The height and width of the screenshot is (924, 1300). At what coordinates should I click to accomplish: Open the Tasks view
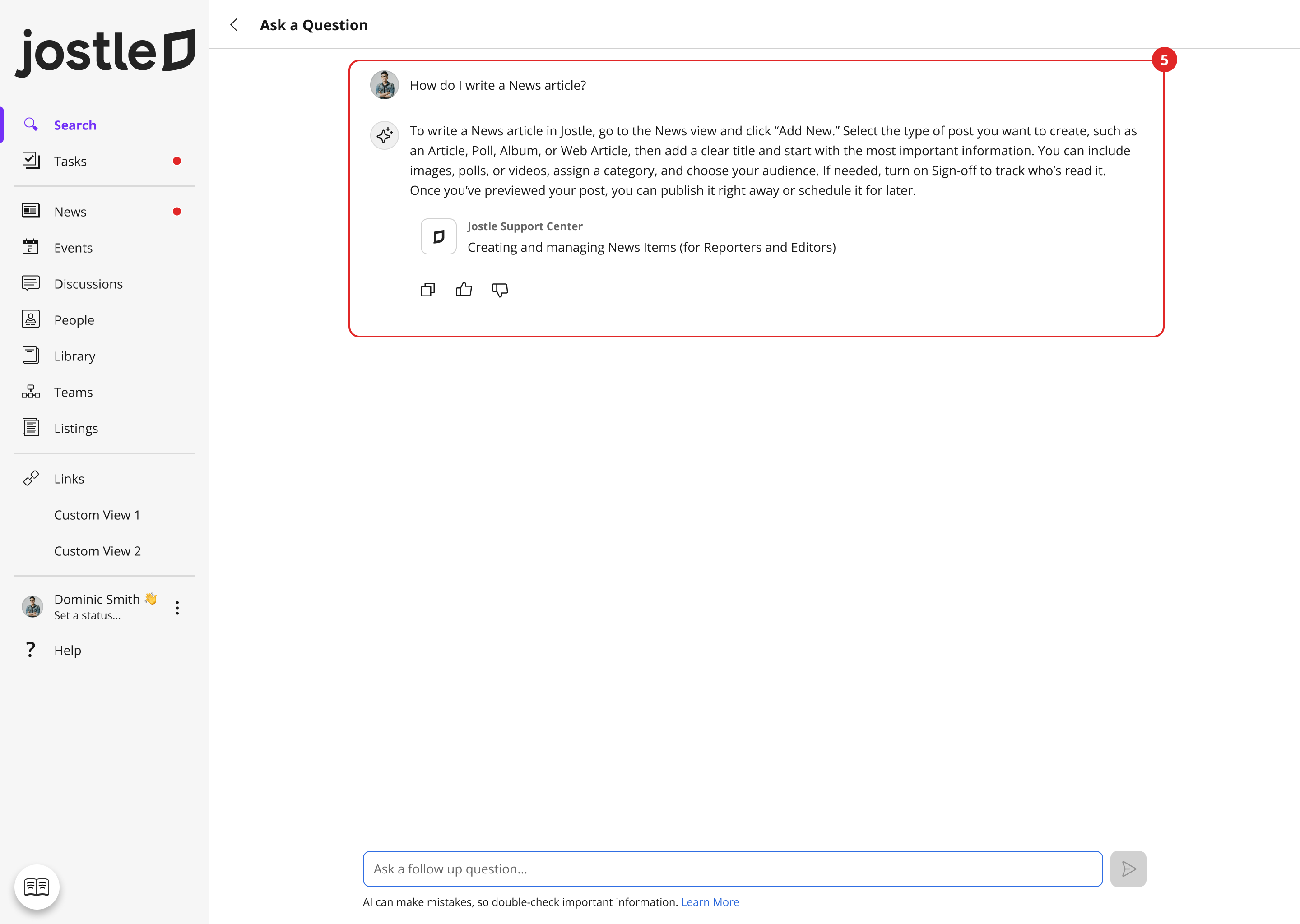point(70,161)
